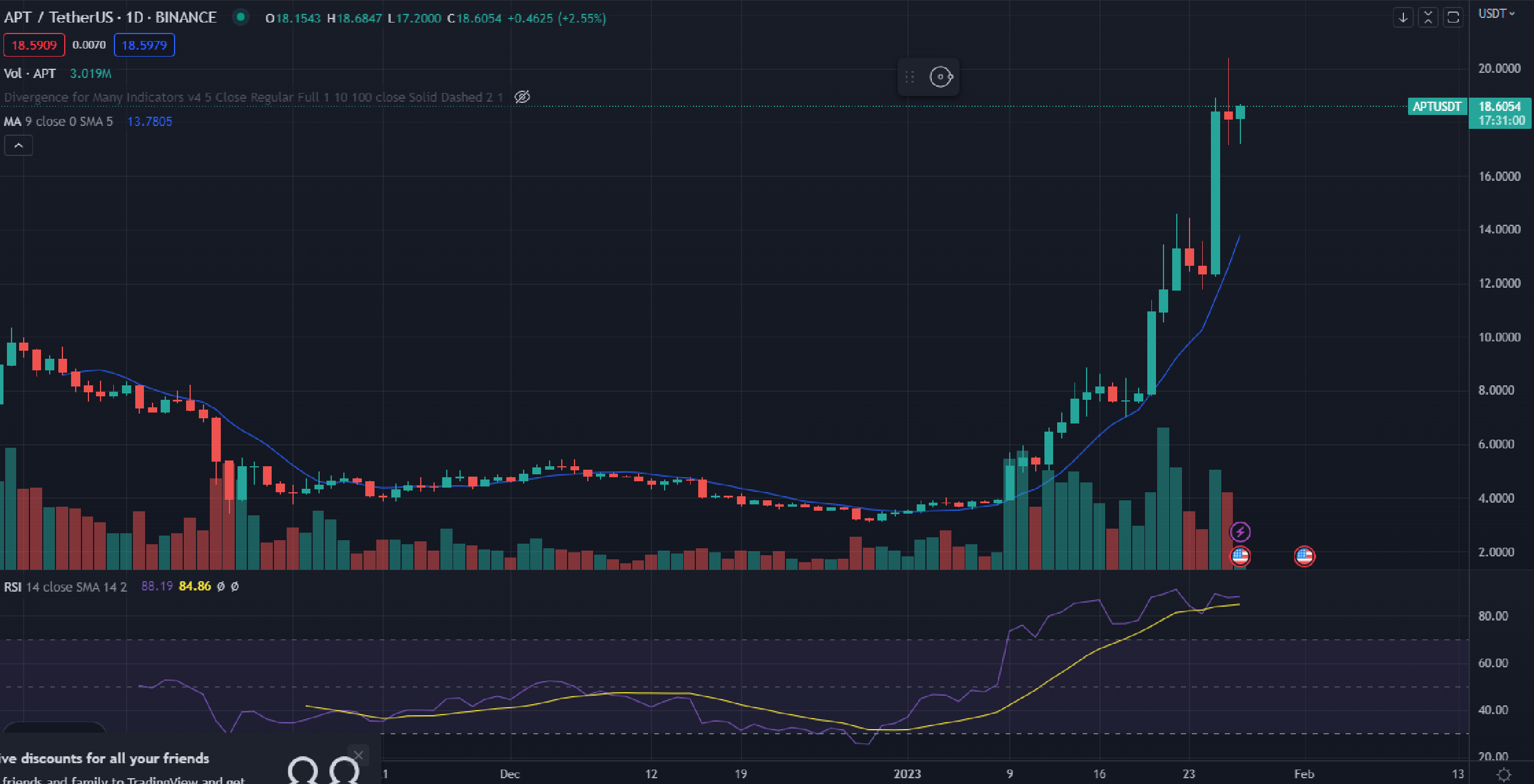
Task: Click the red sell price 18.5909 button
Action: 34,45
